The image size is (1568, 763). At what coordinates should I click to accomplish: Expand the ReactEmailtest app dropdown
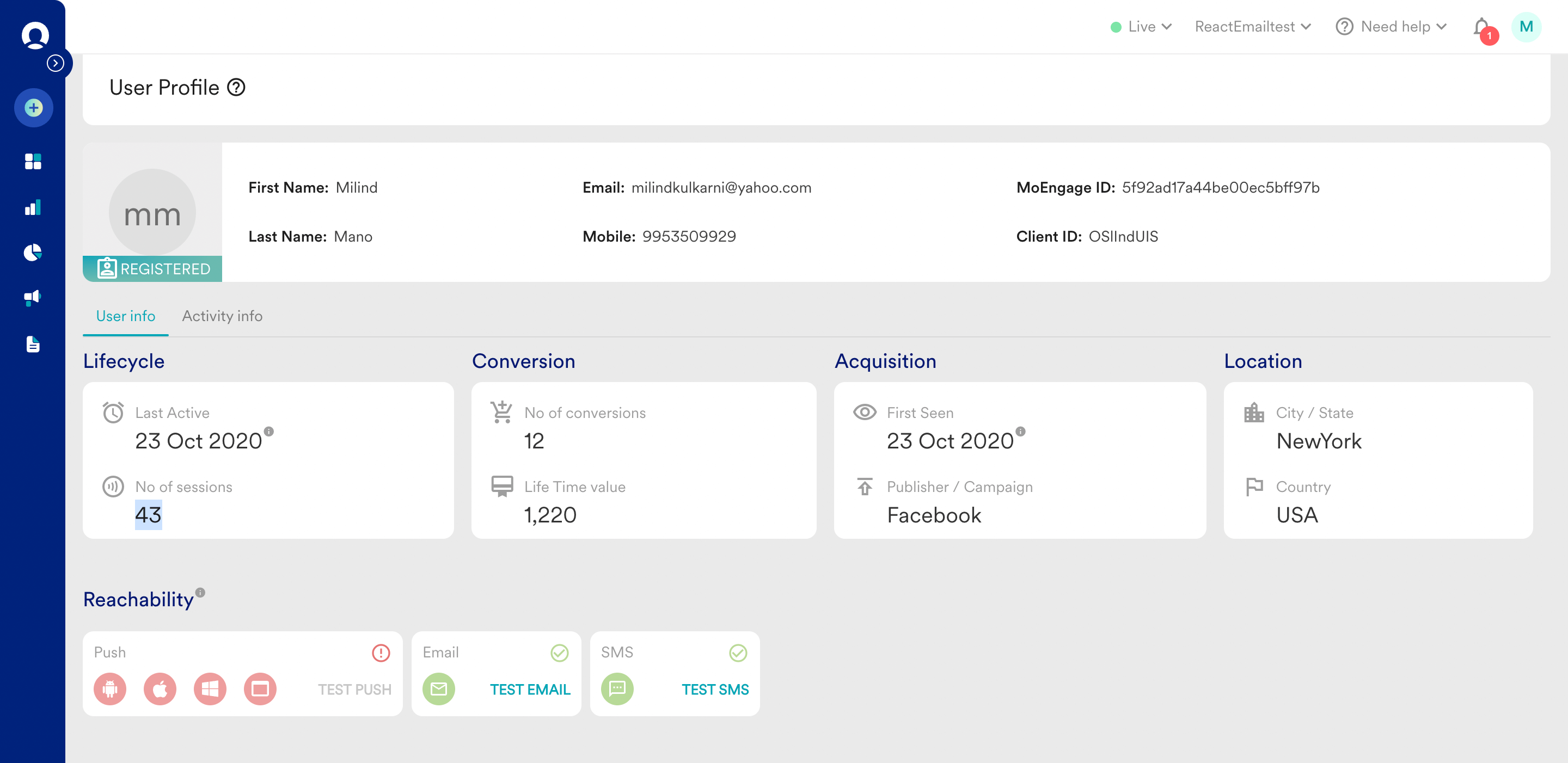(1253, 26)
